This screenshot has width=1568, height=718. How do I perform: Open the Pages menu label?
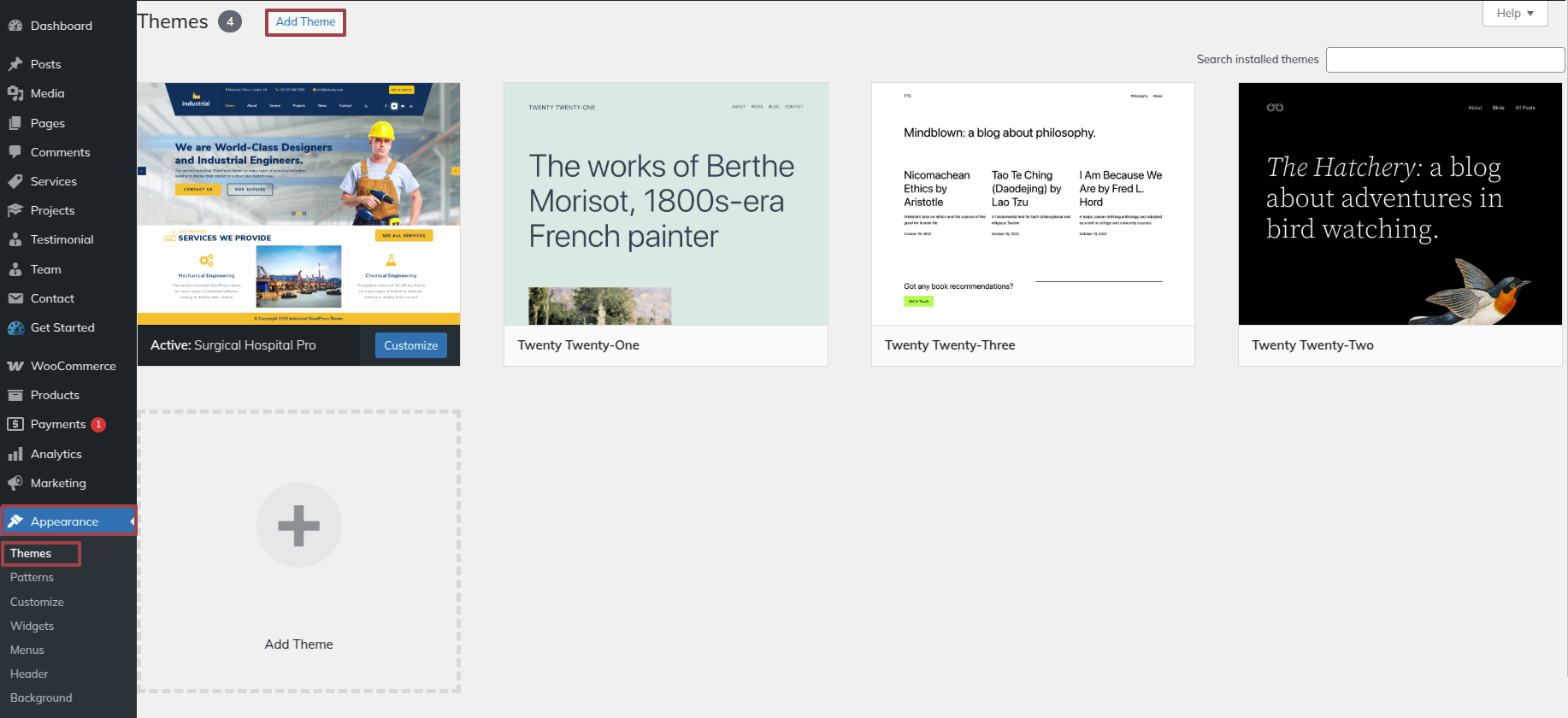pyautogui.click(x=48, y=123)
